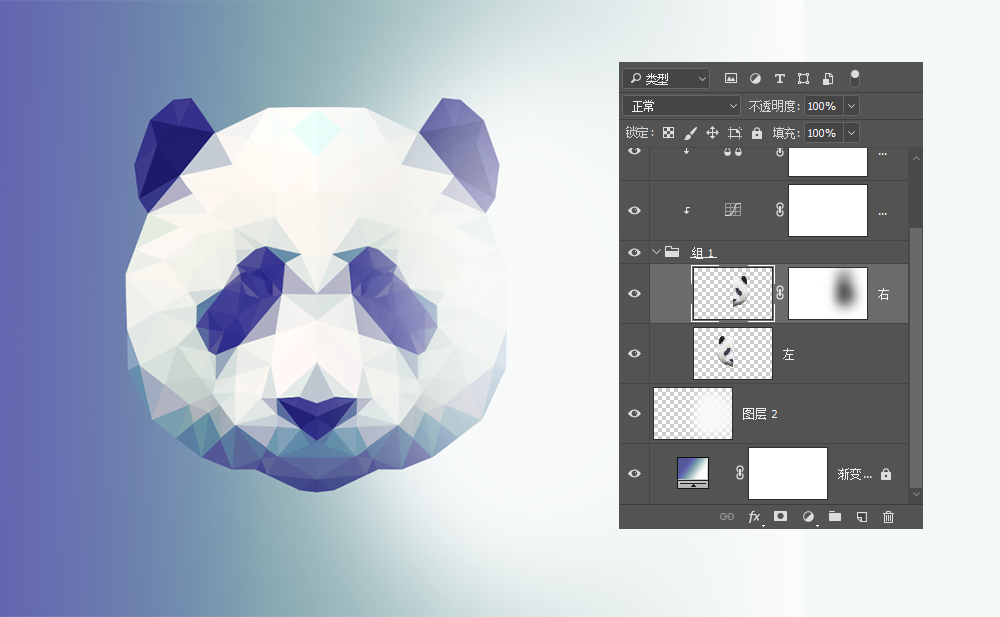Hide the 右 layer
Image resolution: width=1000 pixels, height=617 pixels.
[635, 294]
